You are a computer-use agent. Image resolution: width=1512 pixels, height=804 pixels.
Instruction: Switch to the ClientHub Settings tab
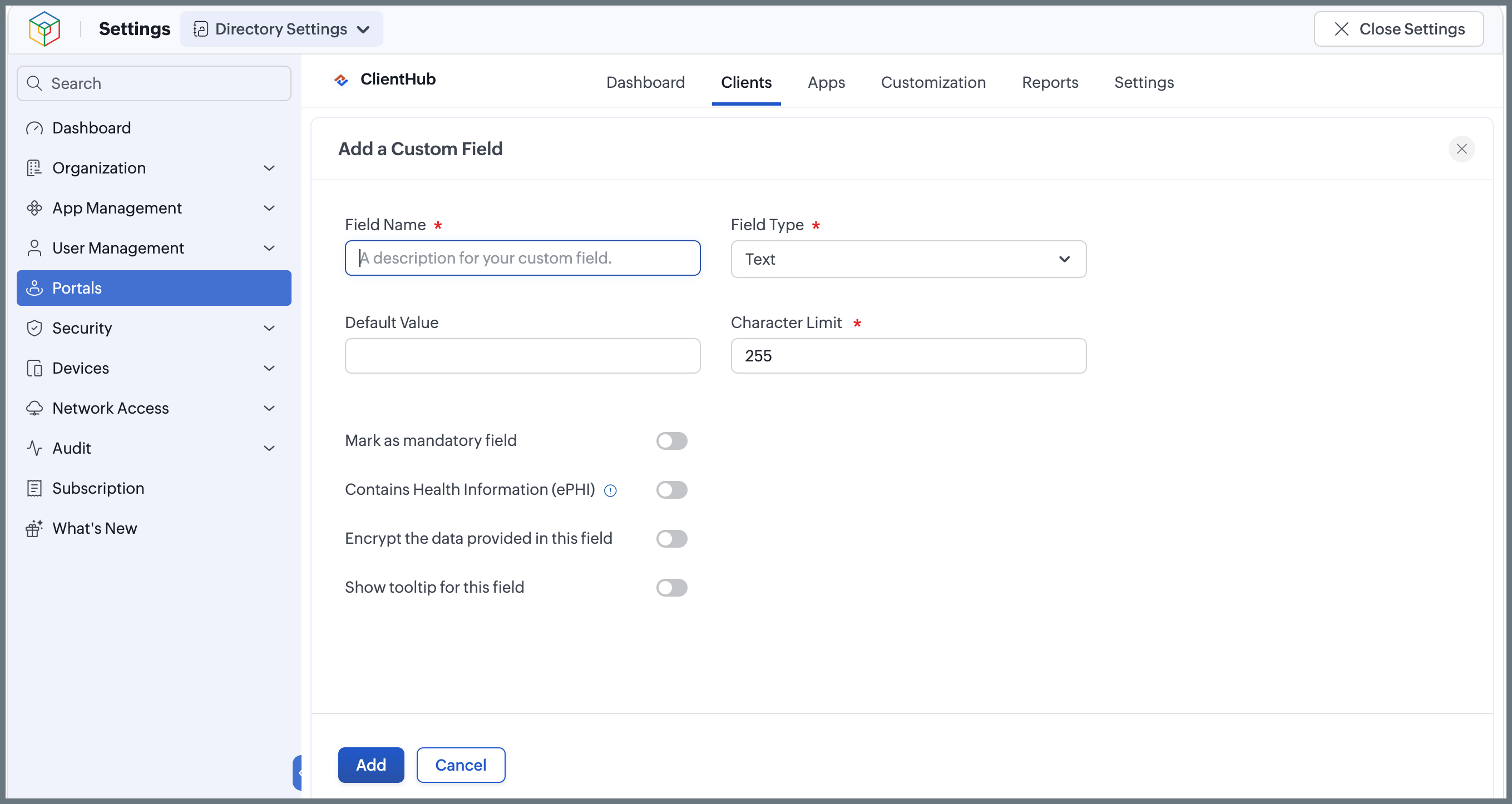point(1143,82)
